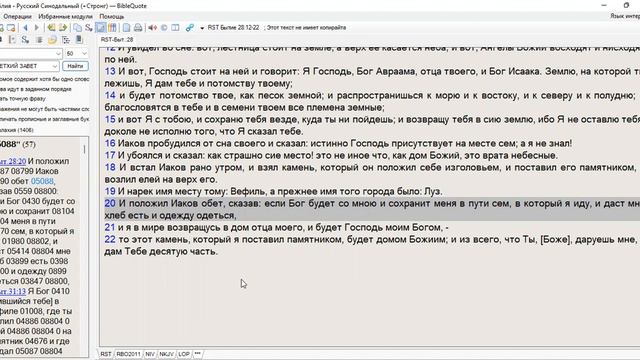The width and height of the screenshot is (640, 360).
Task: Click the results count label '(1406)'
Action: [x=25, y=130]
